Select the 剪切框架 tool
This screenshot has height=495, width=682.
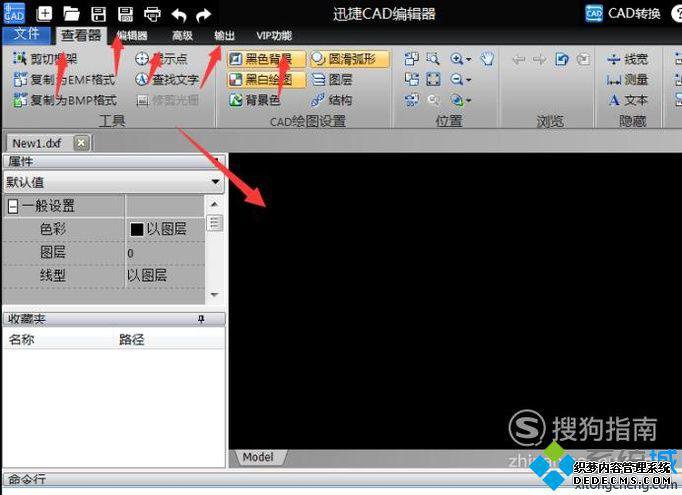[45, 58]
